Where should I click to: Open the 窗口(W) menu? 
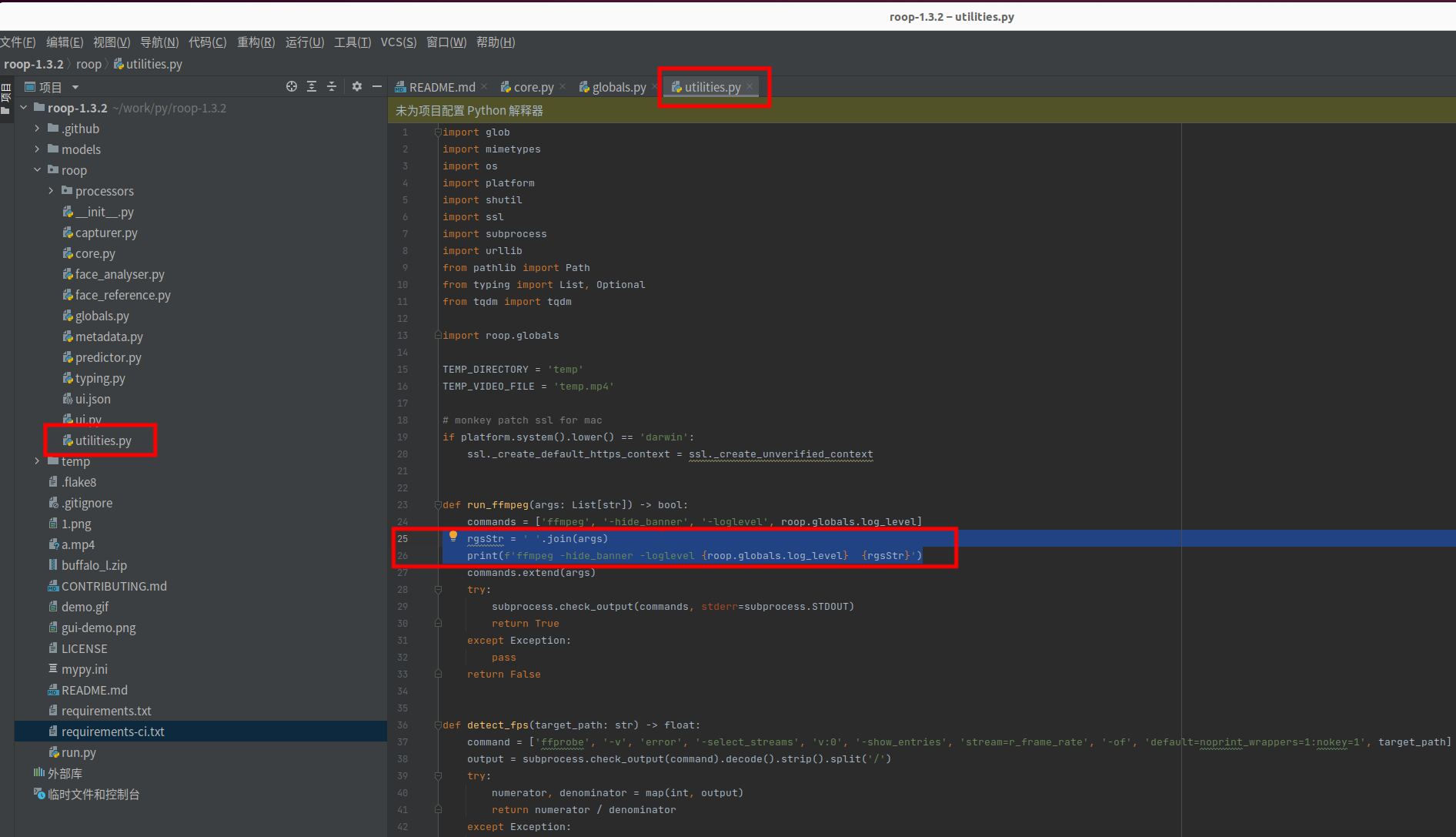(x=446, y=42)
